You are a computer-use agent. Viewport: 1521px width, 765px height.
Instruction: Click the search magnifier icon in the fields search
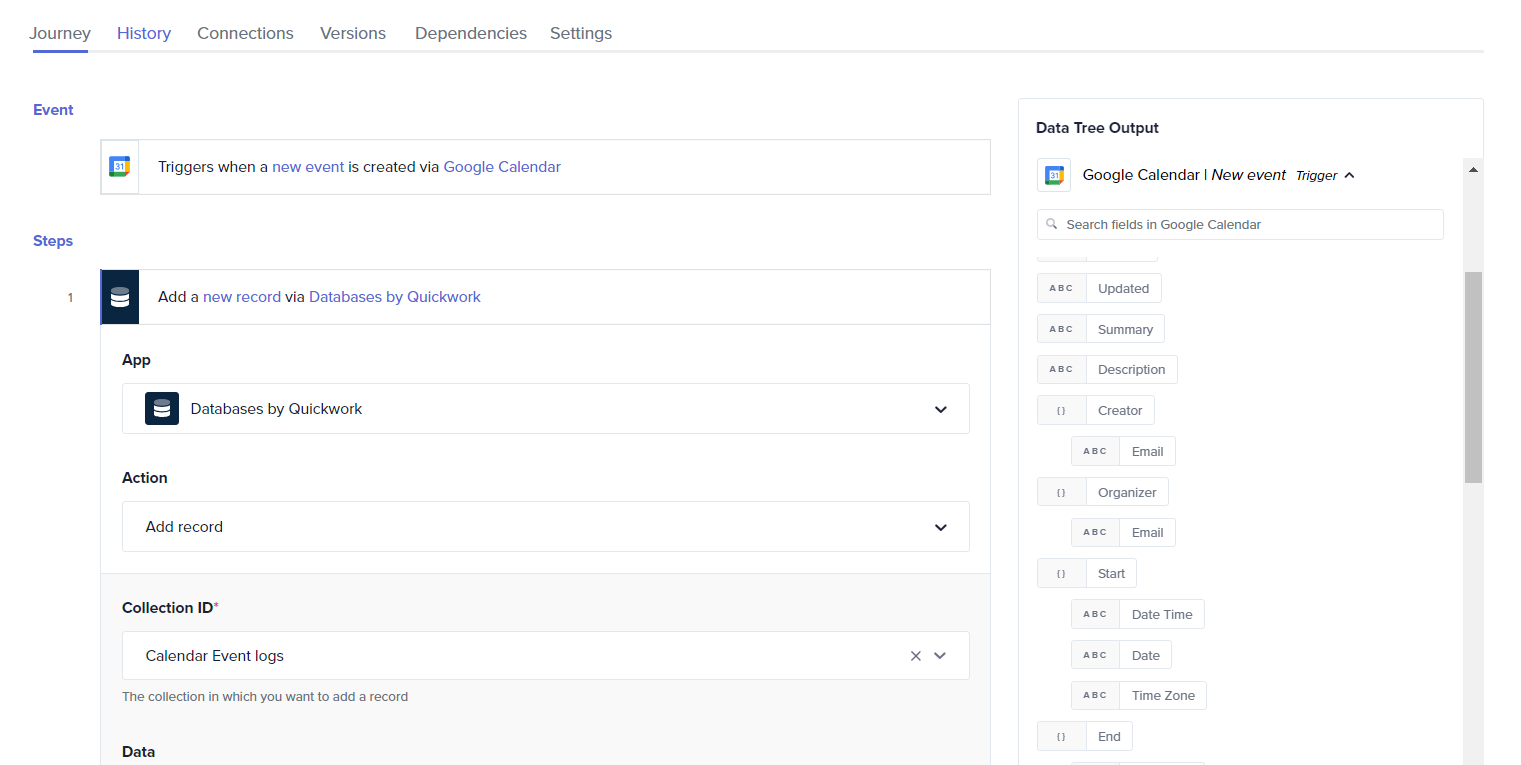pos(1052,224)
